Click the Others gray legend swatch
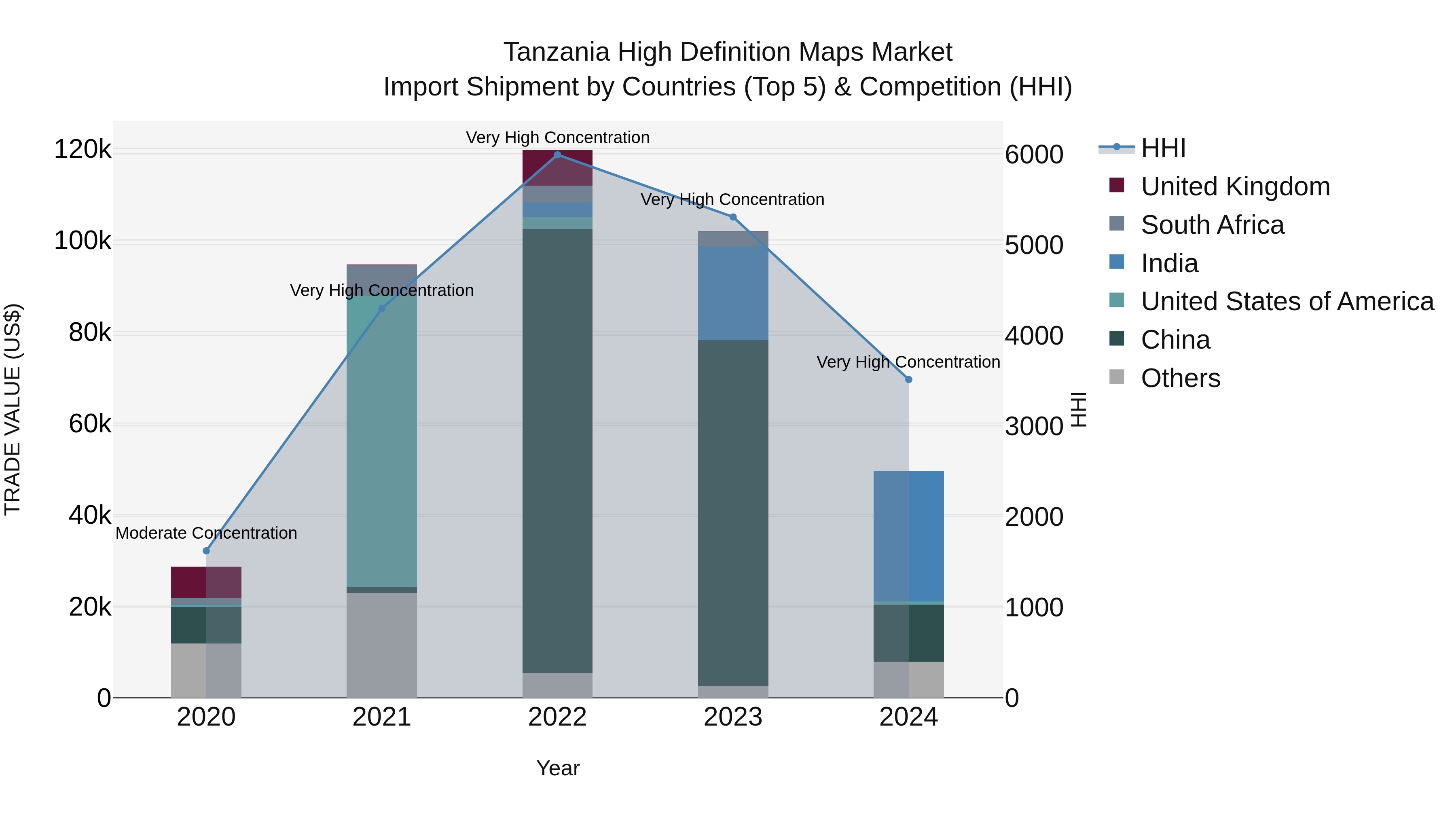The width and height of the screenshot is (1456, 819). tap(1116, 377)
